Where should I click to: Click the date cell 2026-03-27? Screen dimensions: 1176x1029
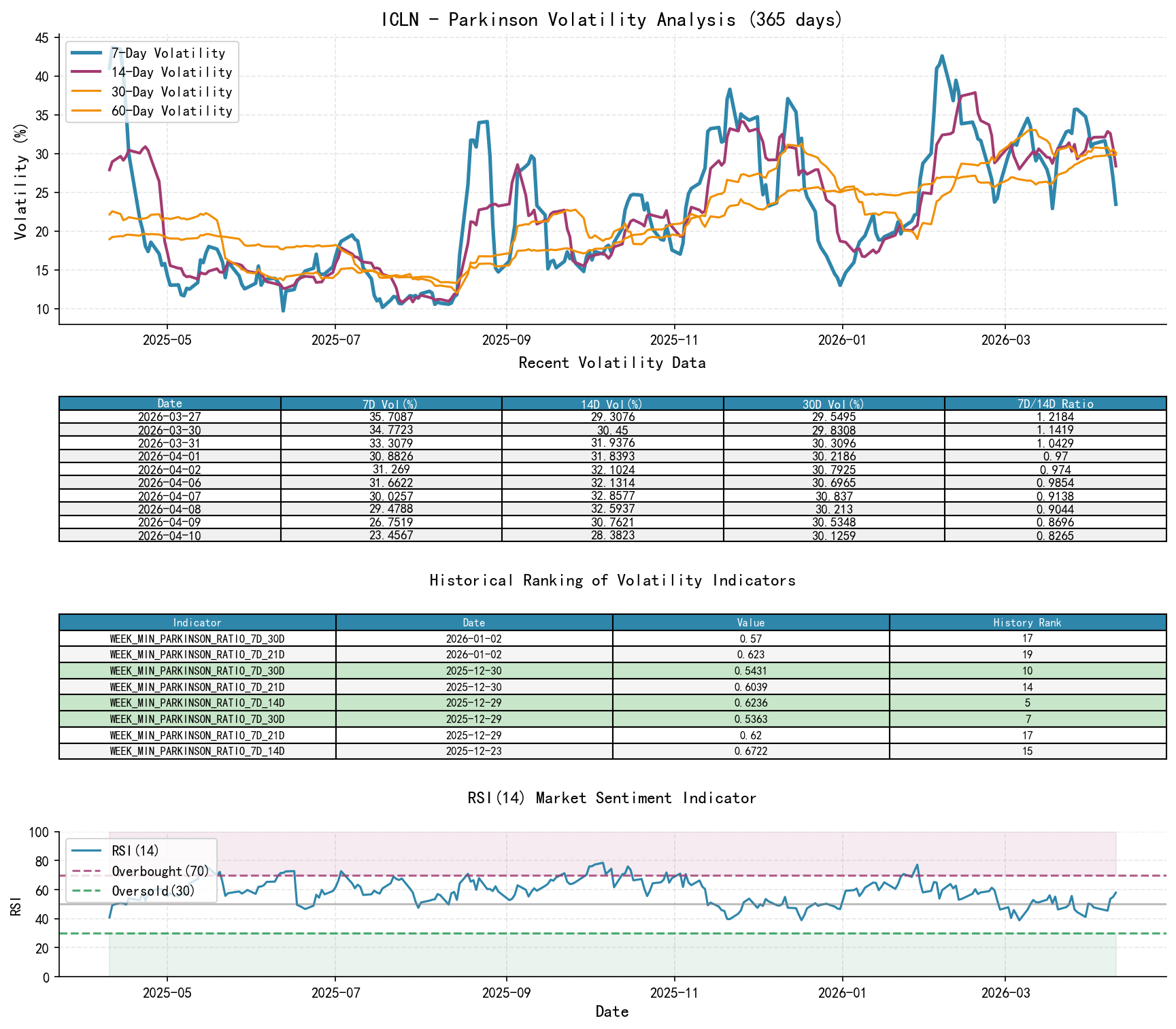click(170, 417)
